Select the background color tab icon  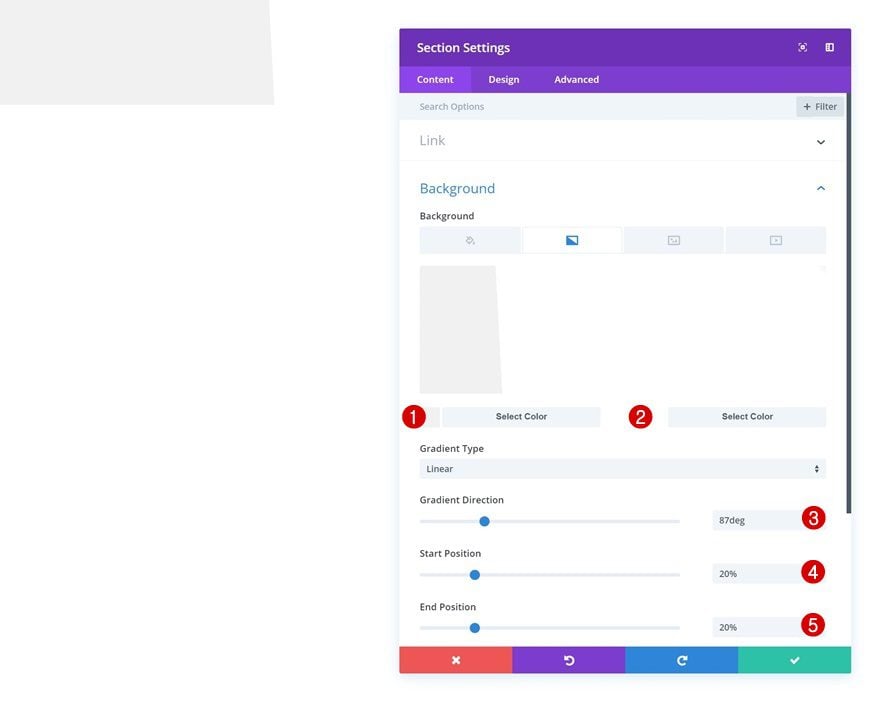(x=470, y=240)
